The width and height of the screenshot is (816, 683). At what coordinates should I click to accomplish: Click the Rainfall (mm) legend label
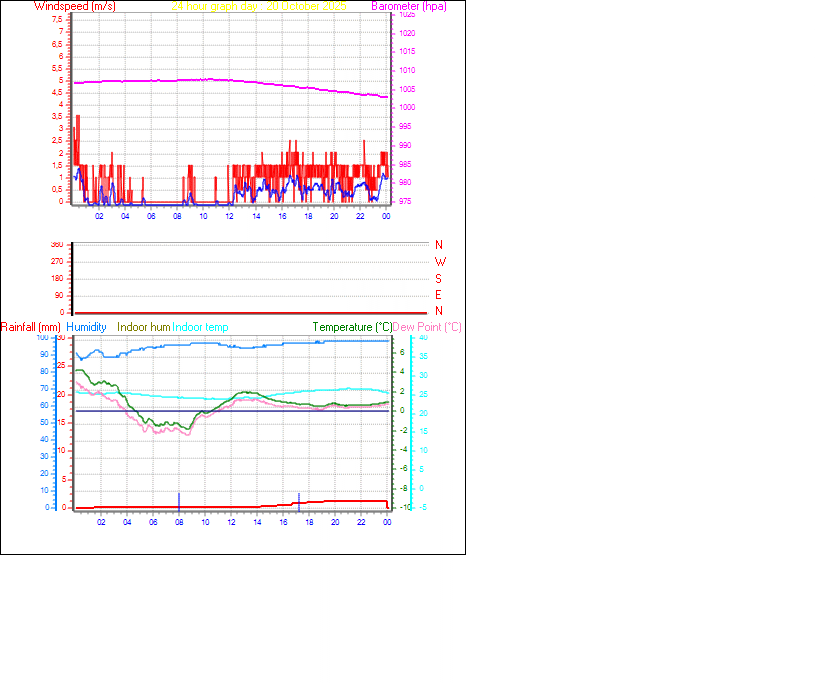coord(31,327)
